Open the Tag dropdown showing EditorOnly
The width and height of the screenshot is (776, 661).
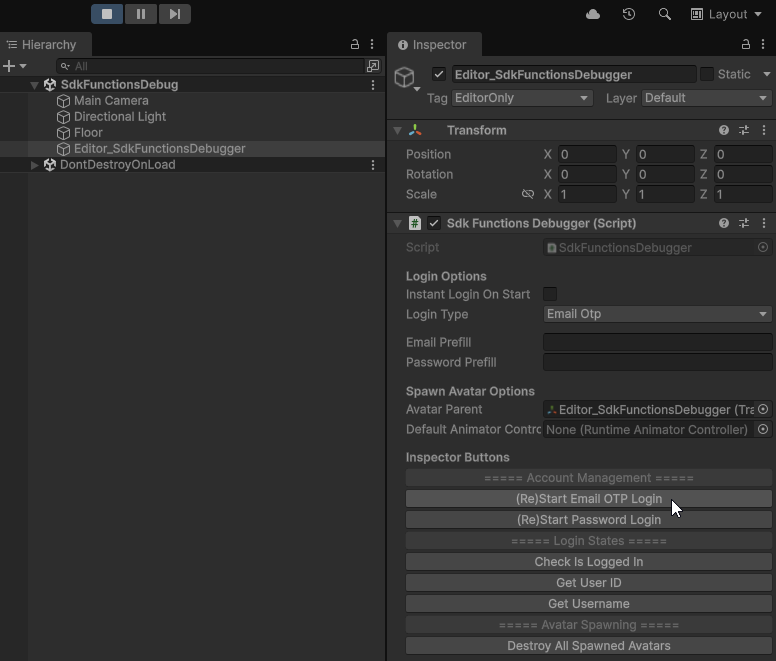click(x=521, y=98)
